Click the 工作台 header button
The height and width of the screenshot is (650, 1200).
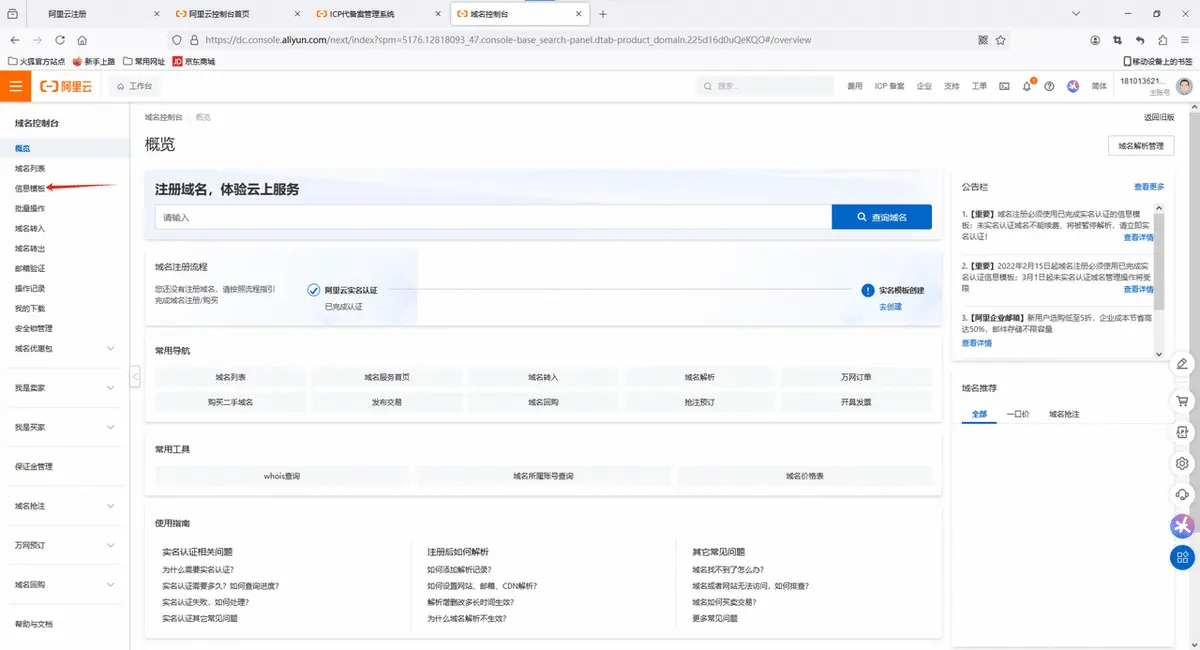pyautogui.click(x=135, y=87)
